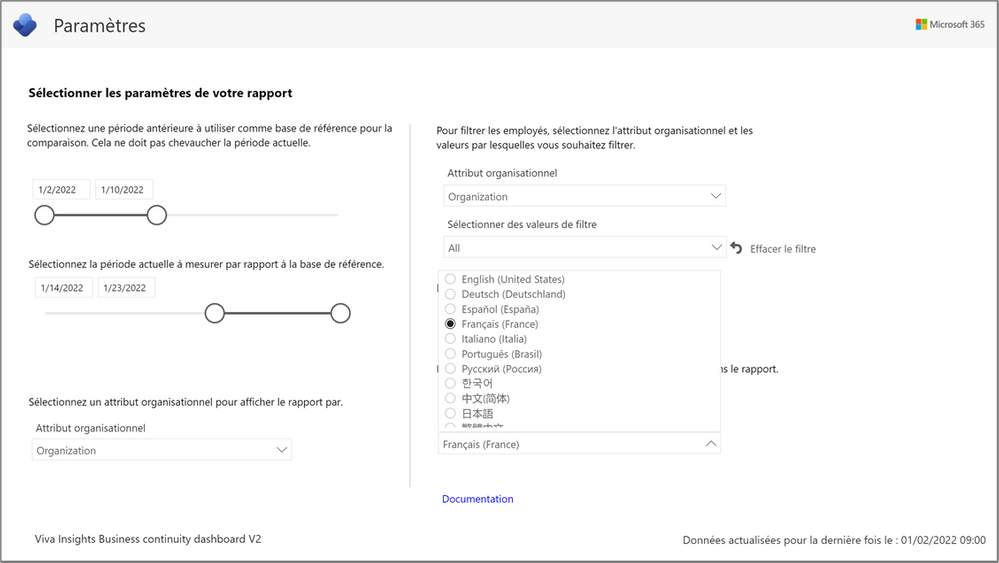
Task: Click the 1/2/2022 start date field
Action: click(x=61, y=190)
